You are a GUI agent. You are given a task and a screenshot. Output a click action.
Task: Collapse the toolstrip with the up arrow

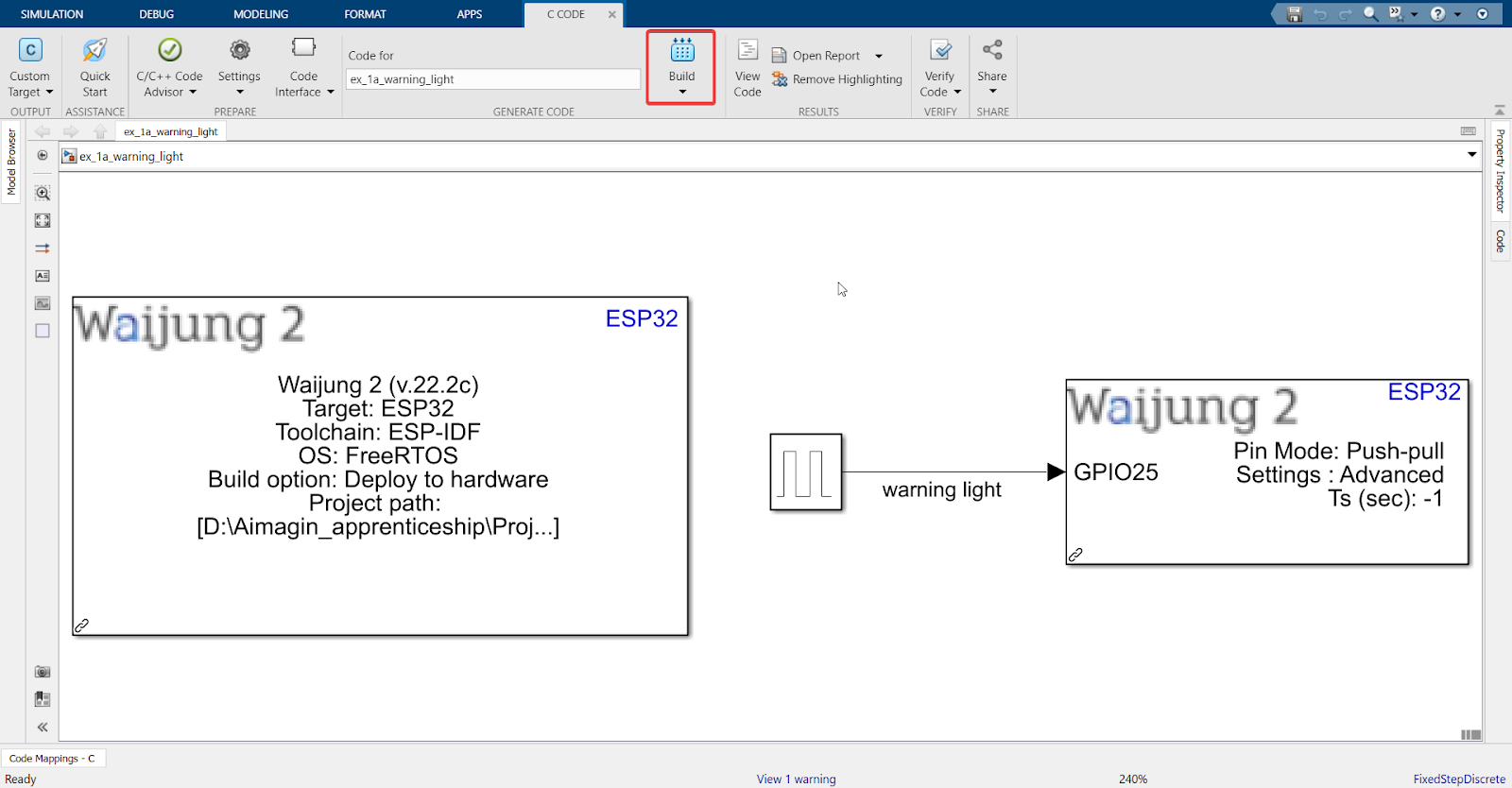pyautogui.click(x=1500, y=111)
